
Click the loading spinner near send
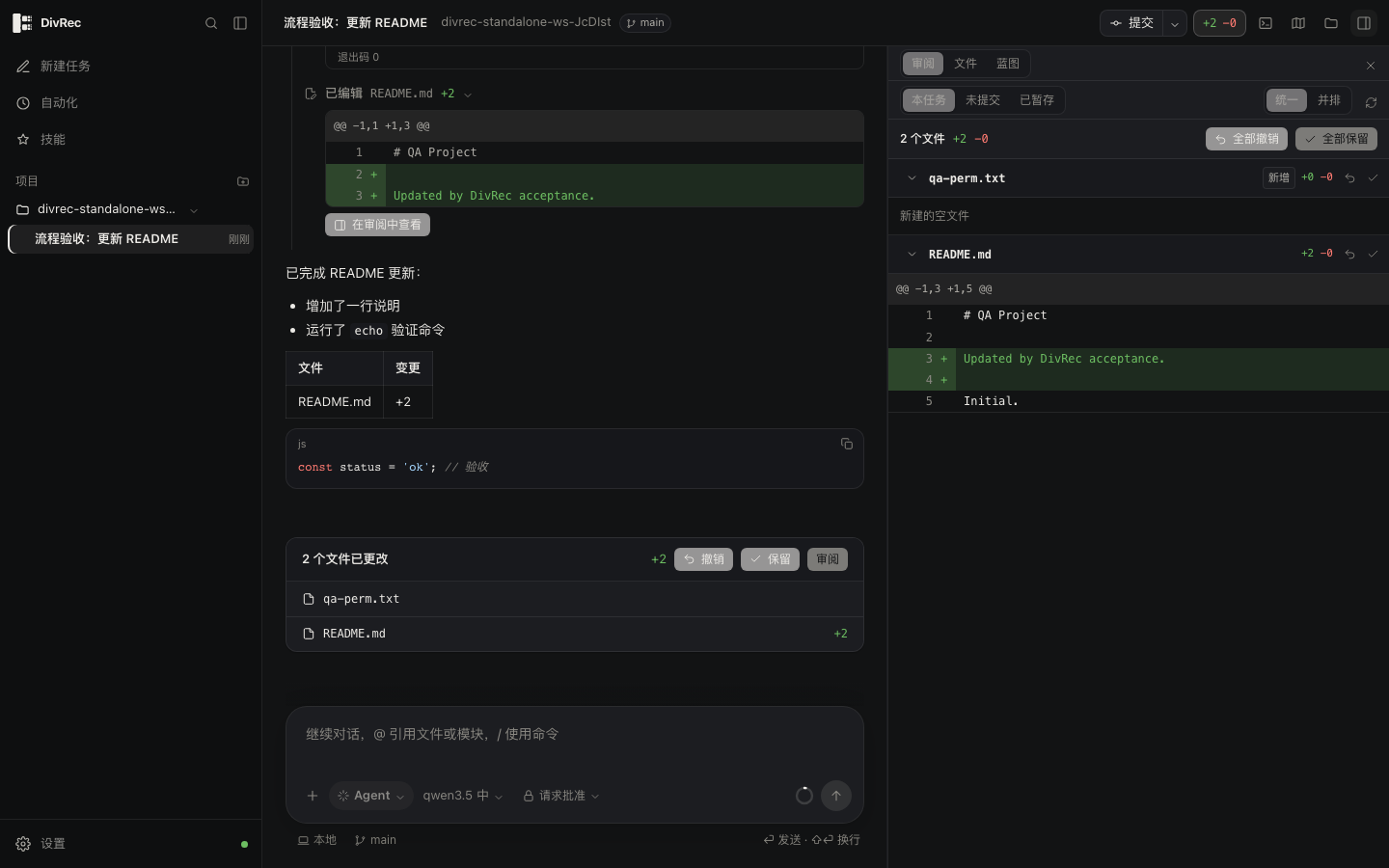(x=804, y=796)
